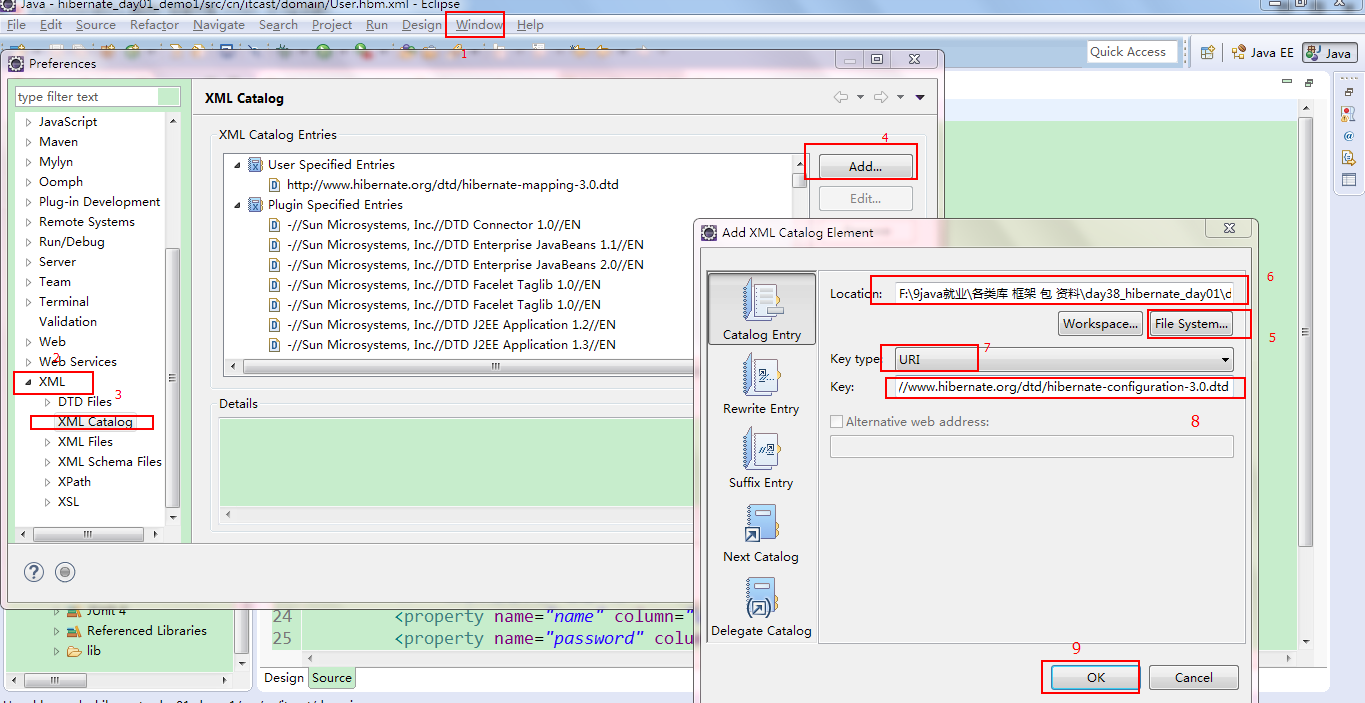Click the type filter text box

[x=98, y=97]
